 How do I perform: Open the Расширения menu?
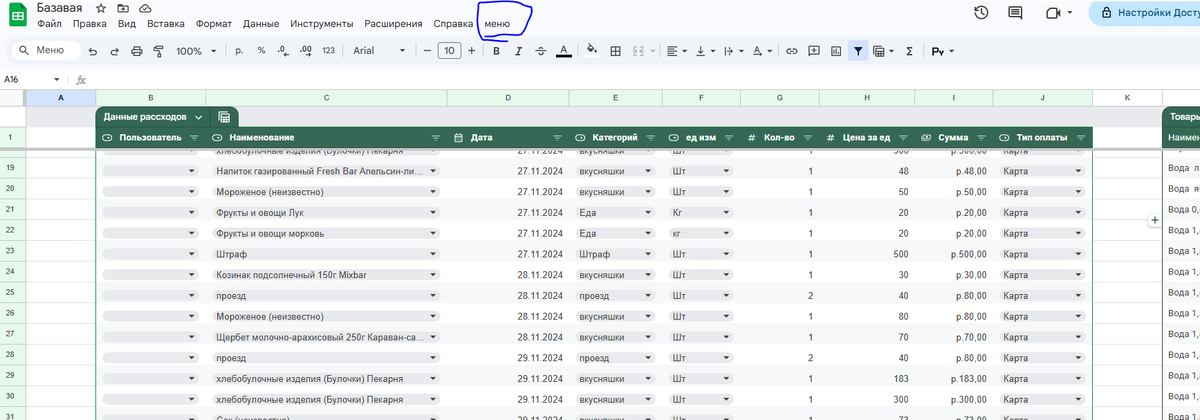(x=394, y=23)
